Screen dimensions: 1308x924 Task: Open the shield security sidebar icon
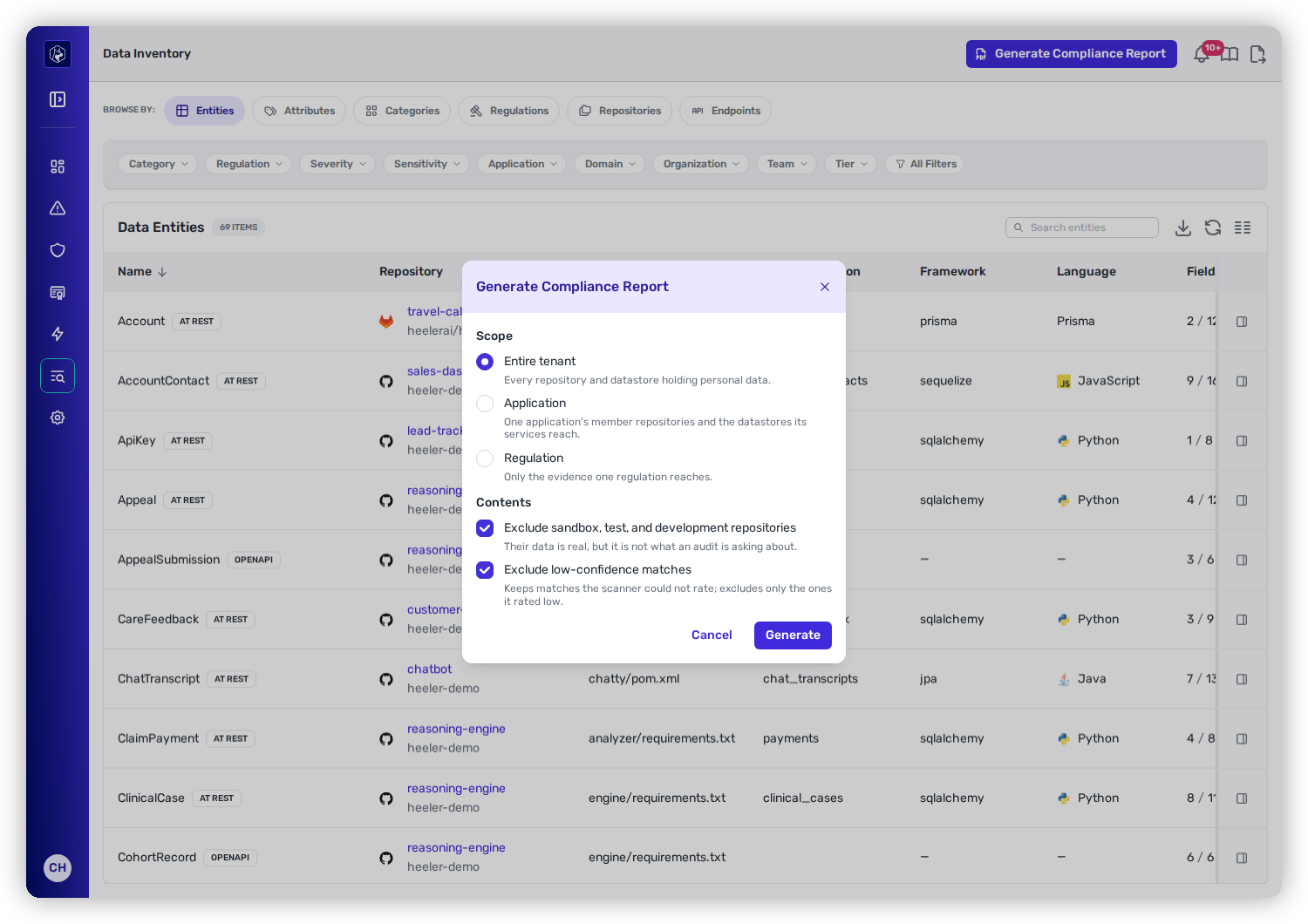pyautogui.click(x=58, y=250)
